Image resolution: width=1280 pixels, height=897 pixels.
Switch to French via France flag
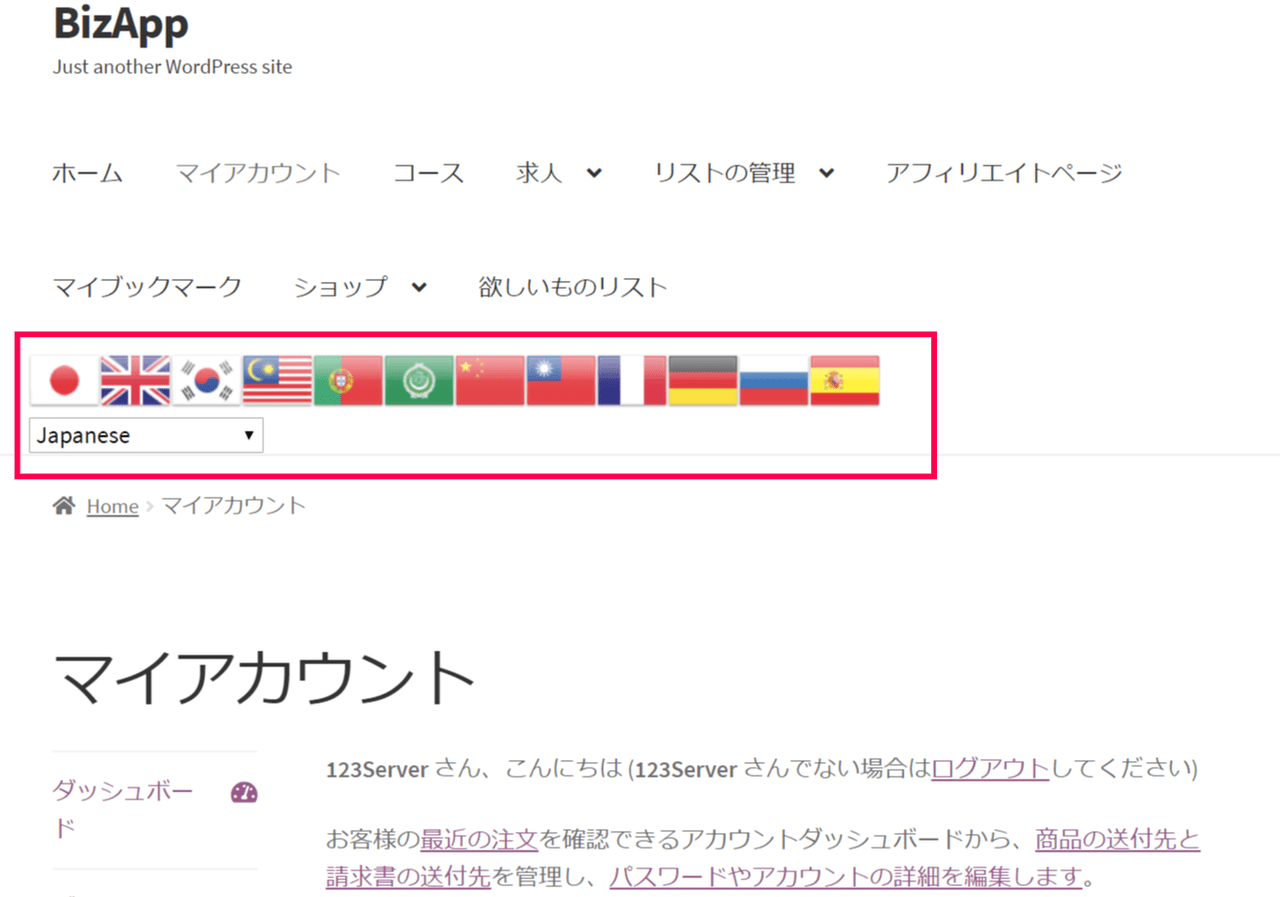(x=632, y=380)
